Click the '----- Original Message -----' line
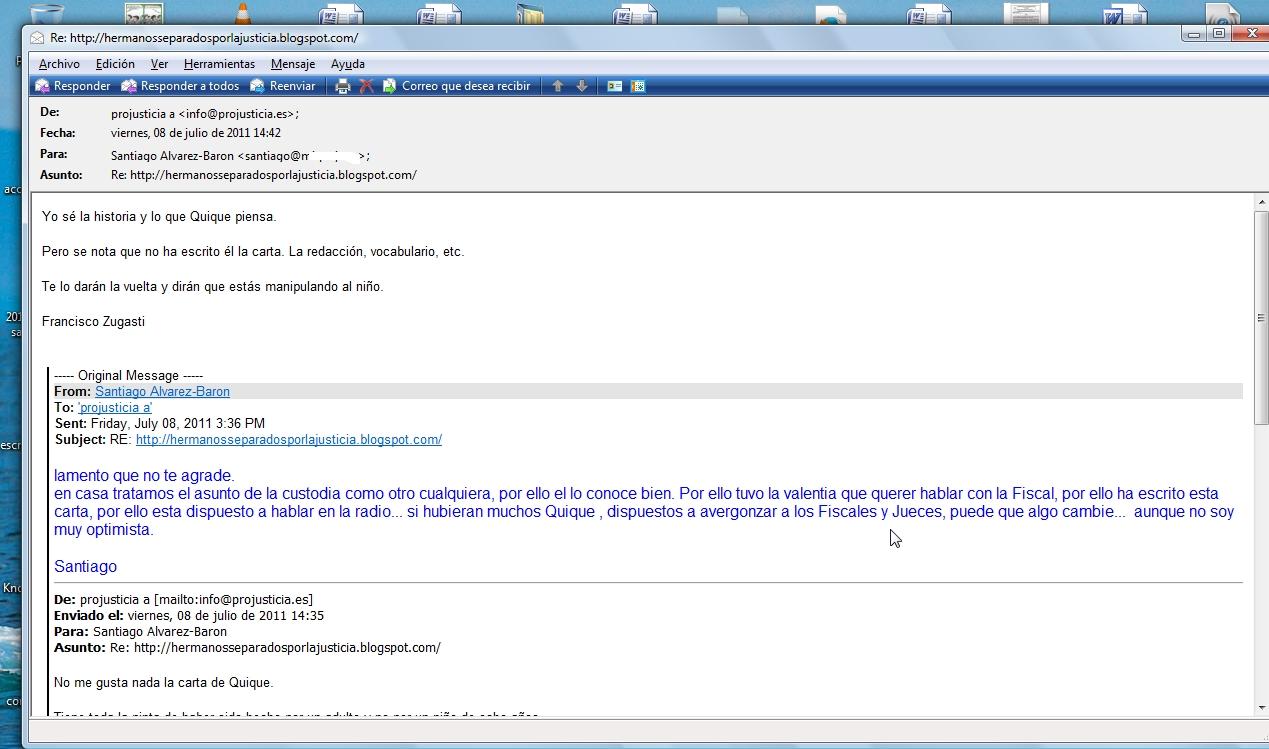 [129, 376]
